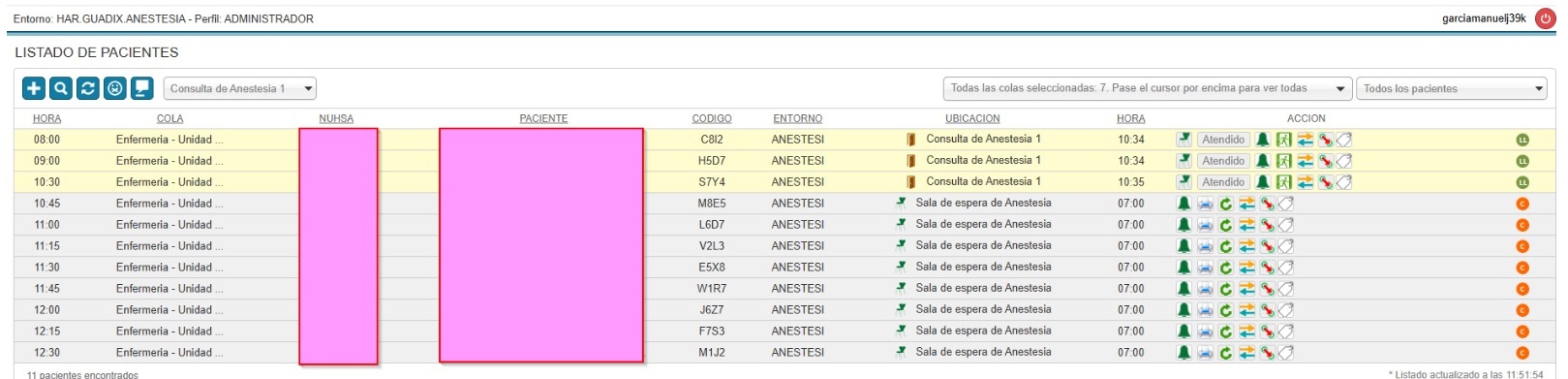The width and height of the screenshot is (1568, 379).
Task: Print ticket for patient M1J2
Action: pos(1205,353)
